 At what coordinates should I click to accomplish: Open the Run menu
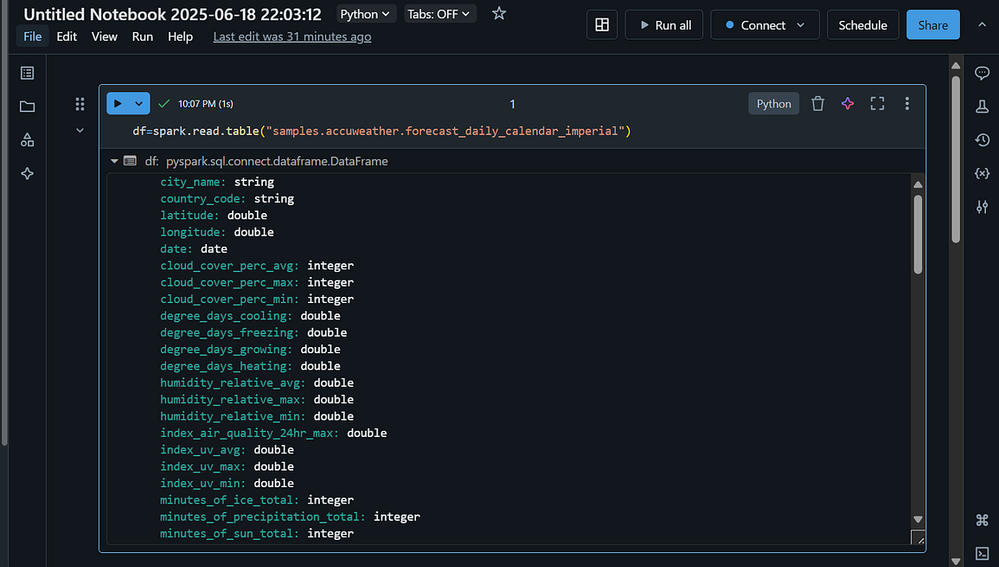[x=143, y=37]
